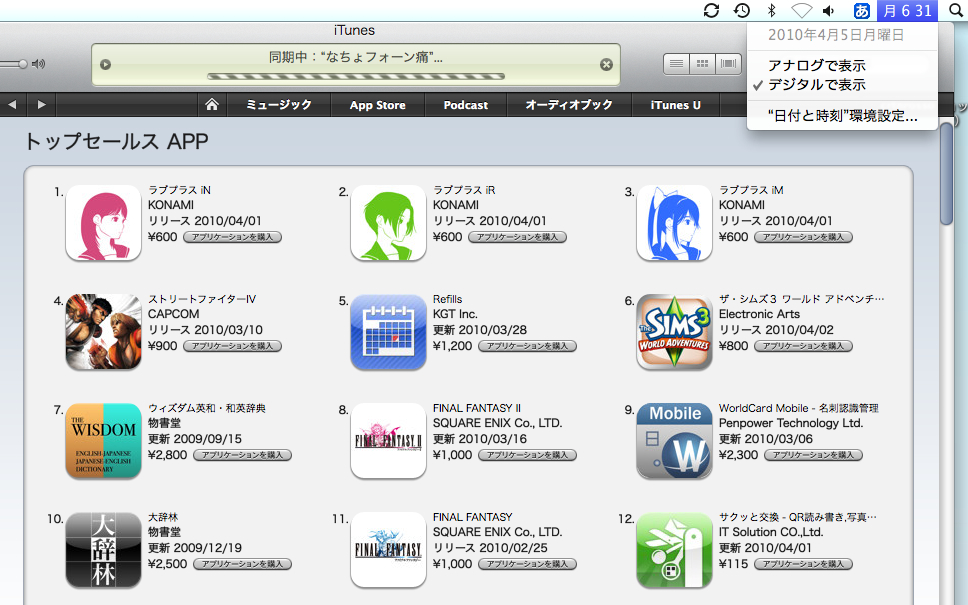Buy ラブプラス iN for ¥600
This screenshot has height=605, width=968.
[x=232, y=237]
